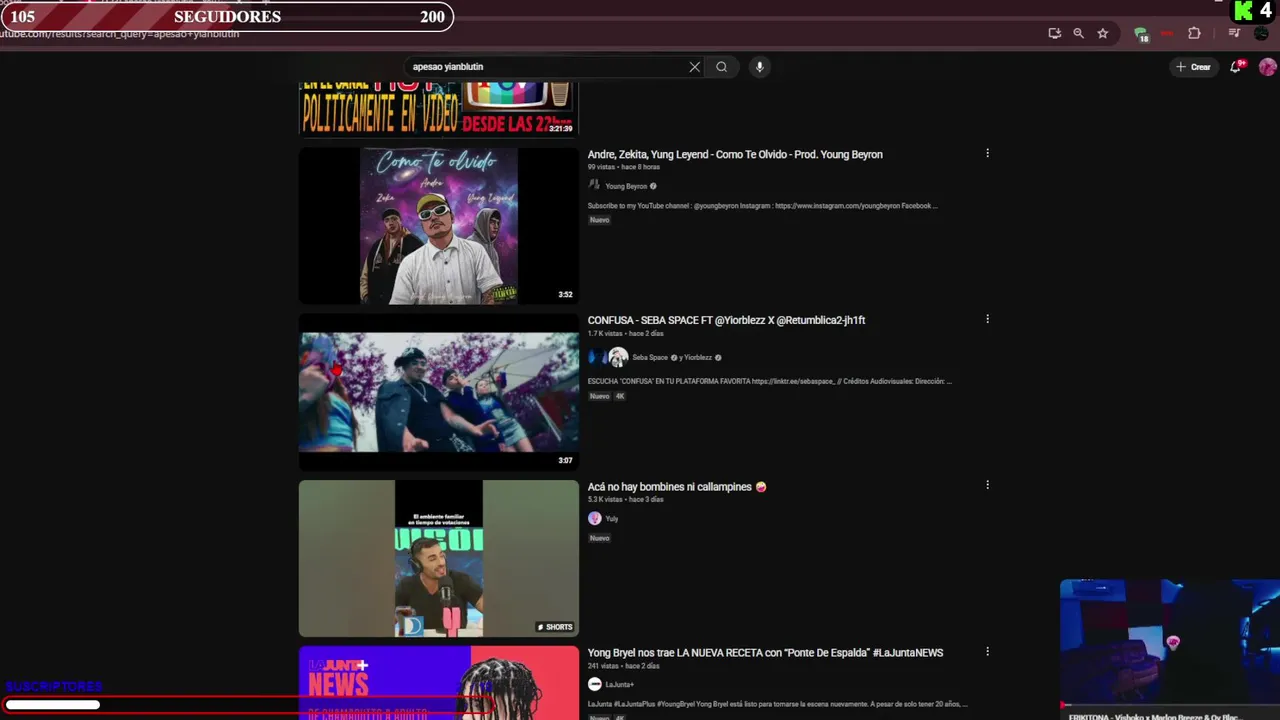The image size is (1280, 720).
Task: Click description 'LaJunta #LaJuntaPlus #YoungBryel'
Action: click(x=777, y=704)
